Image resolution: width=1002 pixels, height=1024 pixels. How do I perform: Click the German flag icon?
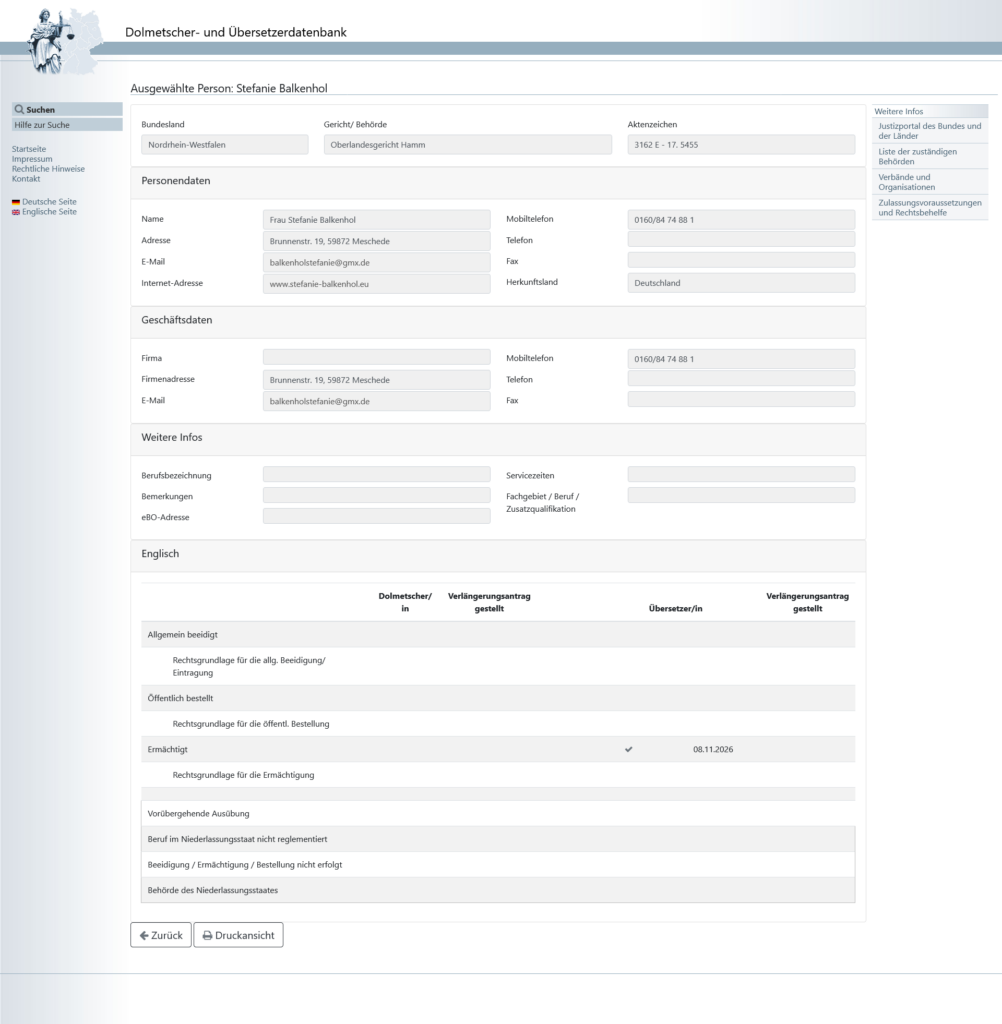tap(16, 202)
